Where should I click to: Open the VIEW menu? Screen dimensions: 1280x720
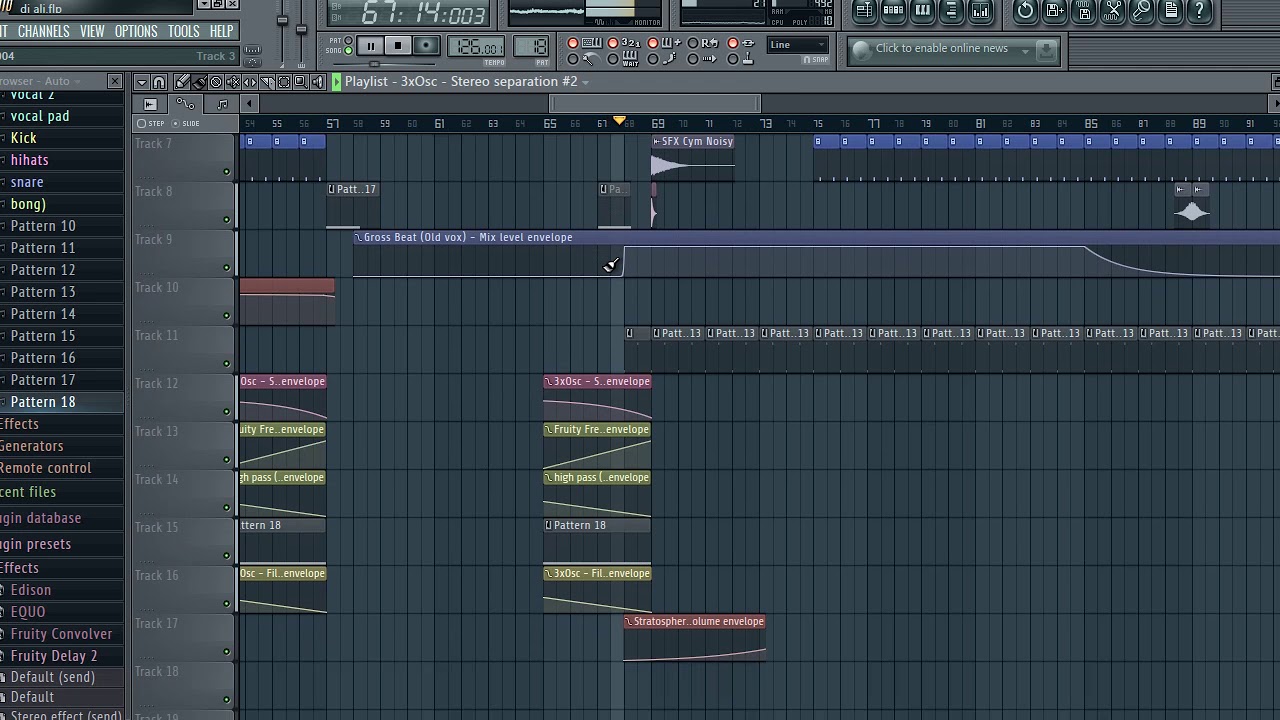pos(92,31)
